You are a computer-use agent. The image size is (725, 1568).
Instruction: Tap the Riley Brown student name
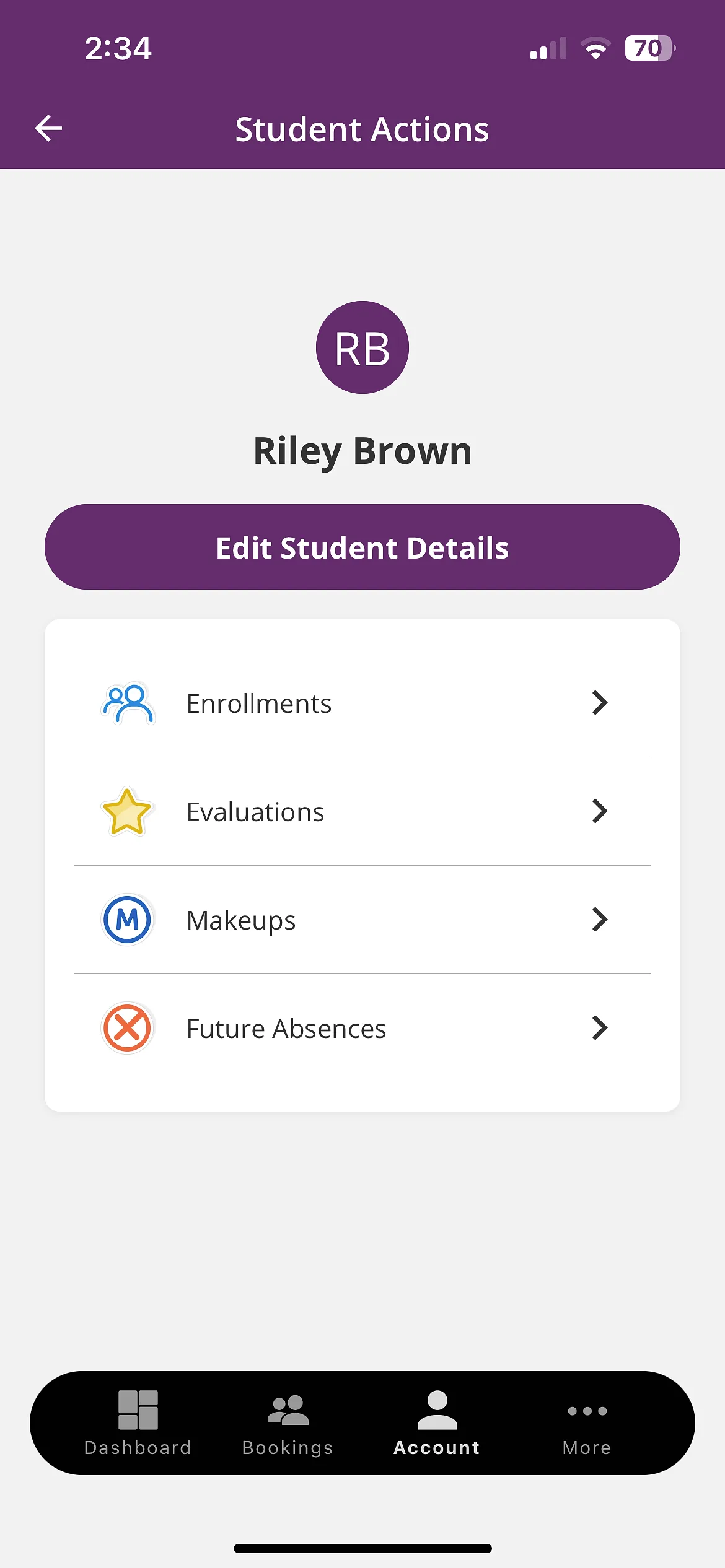click(362, 451)
